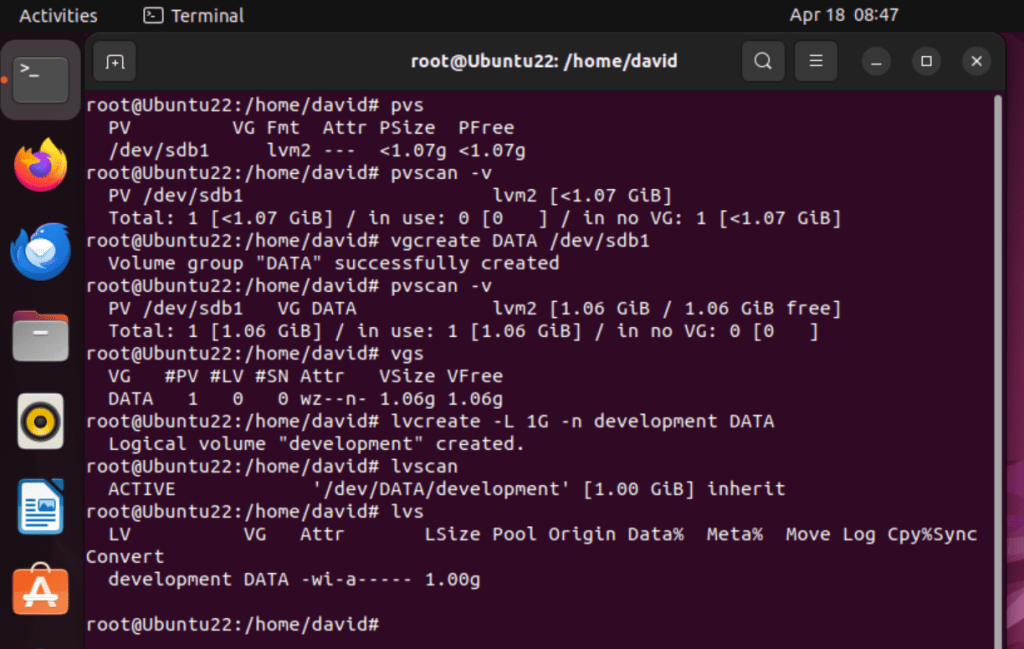1024x649 pixels.
Task: Open the Files manager in dock
Action: (x=40, y=336)
